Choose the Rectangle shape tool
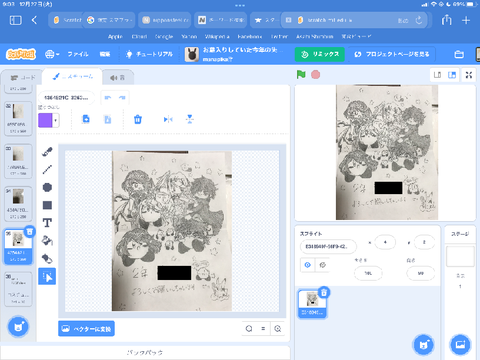Screen dimensions: 480x360 pos(47,205)
